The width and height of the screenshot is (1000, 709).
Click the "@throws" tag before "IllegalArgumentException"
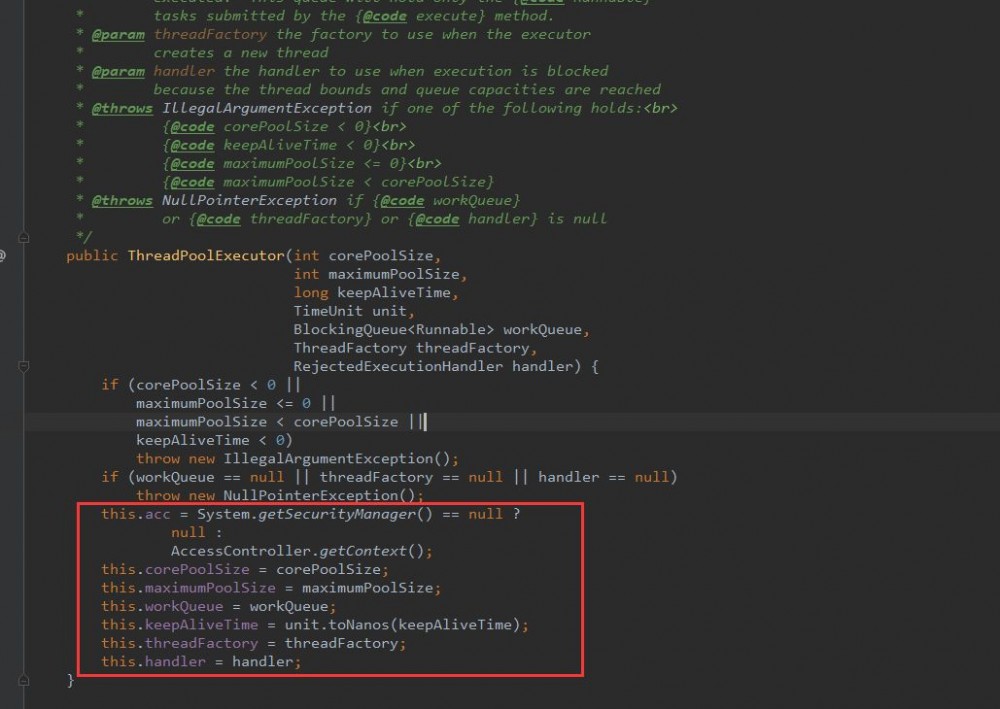(122, 108)
